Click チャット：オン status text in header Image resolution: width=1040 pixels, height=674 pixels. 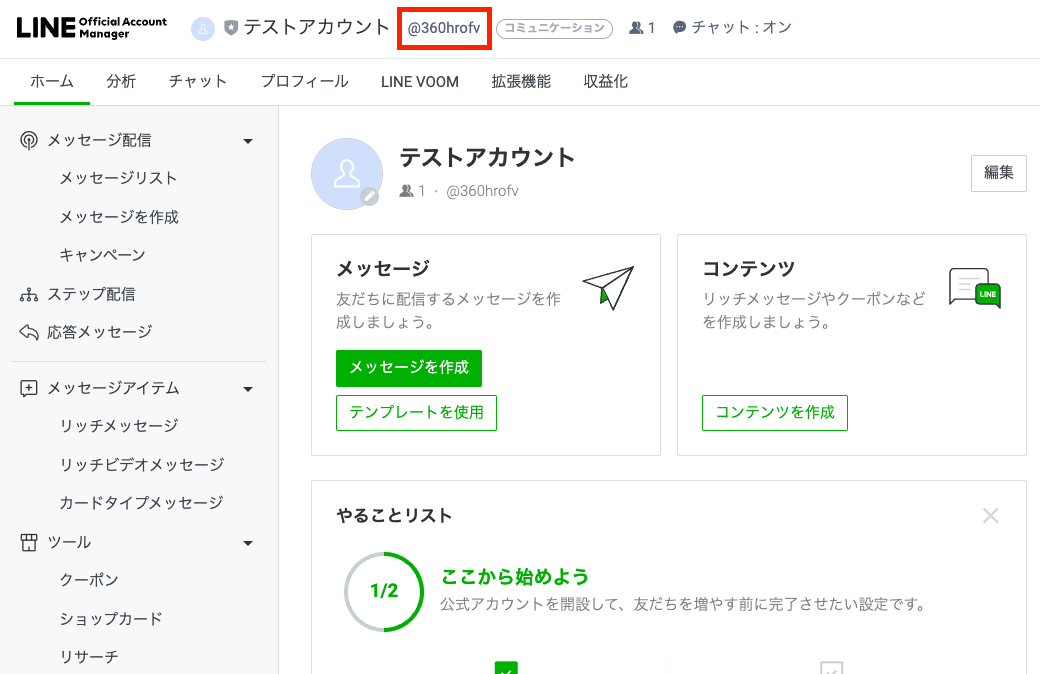tap(742, 27)
